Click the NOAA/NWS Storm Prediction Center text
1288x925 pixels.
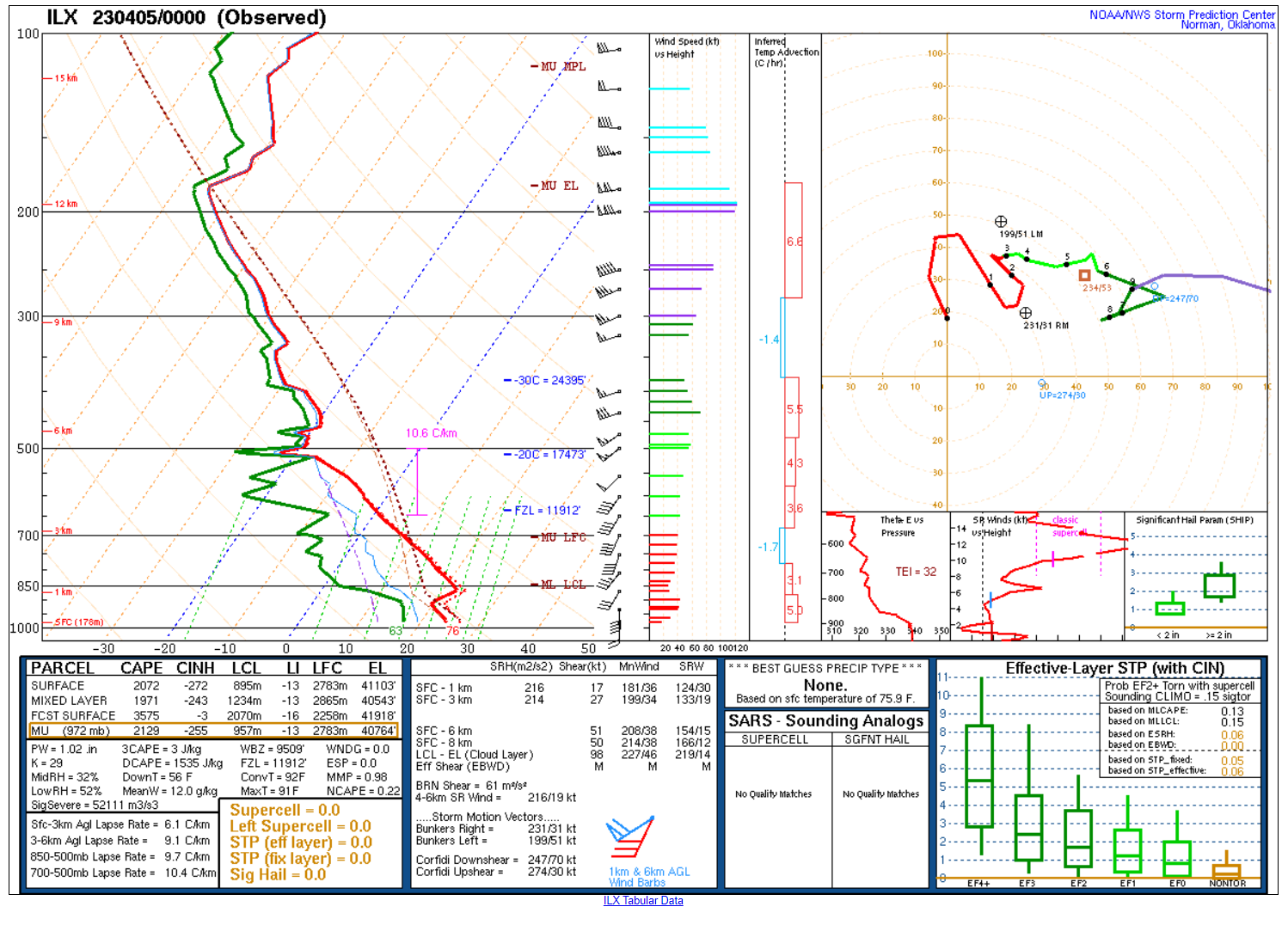(1181, 15)
